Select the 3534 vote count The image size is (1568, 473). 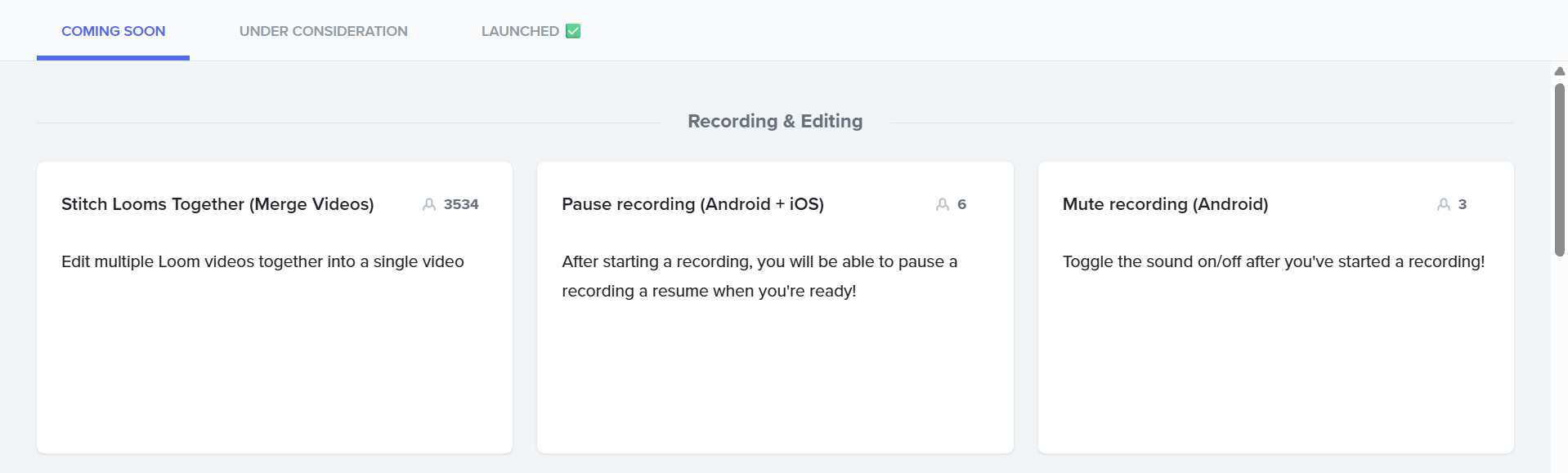461,204
